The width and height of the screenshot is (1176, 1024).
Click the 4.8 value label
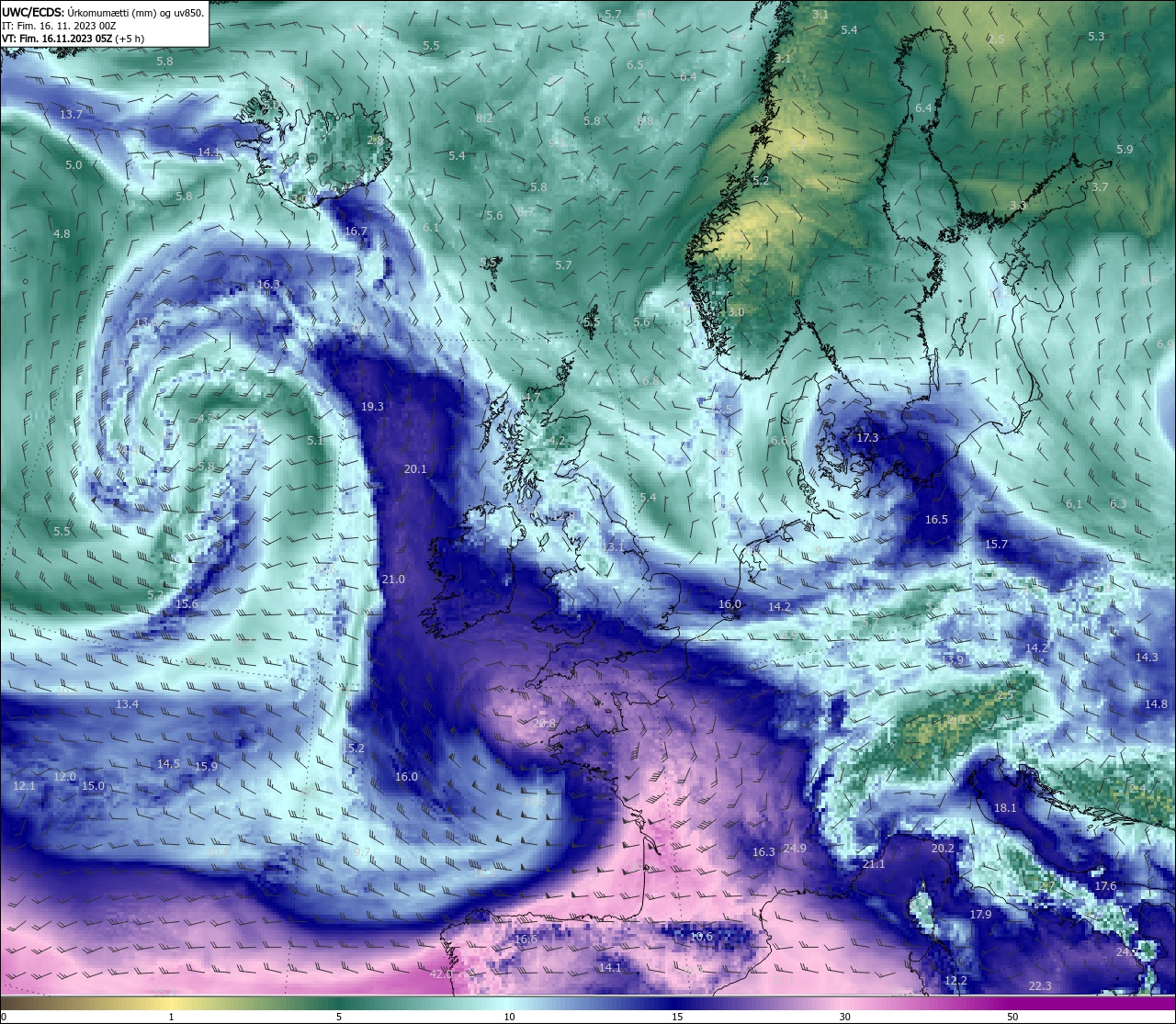(x=62, y=234)
